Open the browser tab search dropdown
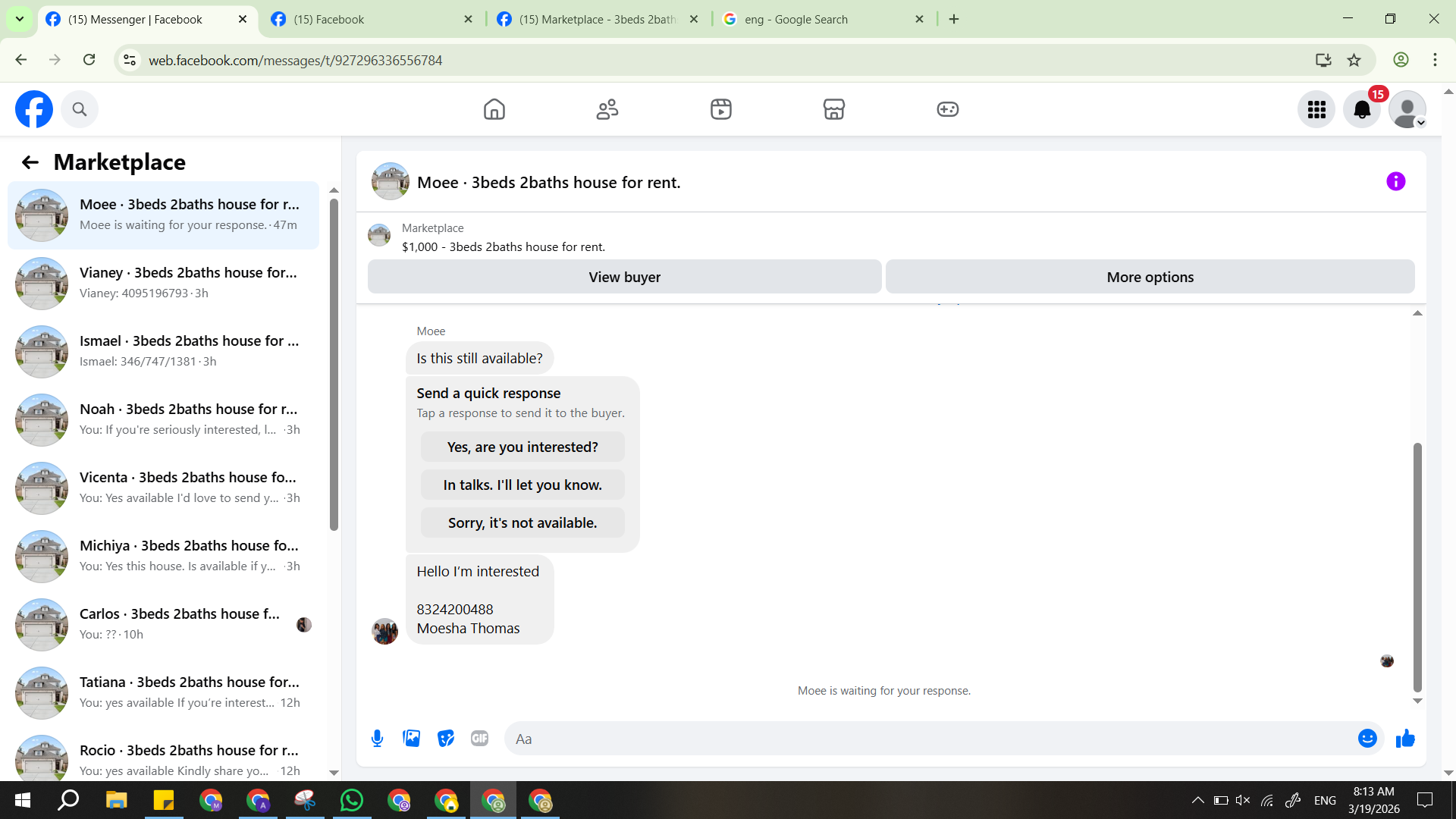The image size is (1456, 819). coord(20,19)
